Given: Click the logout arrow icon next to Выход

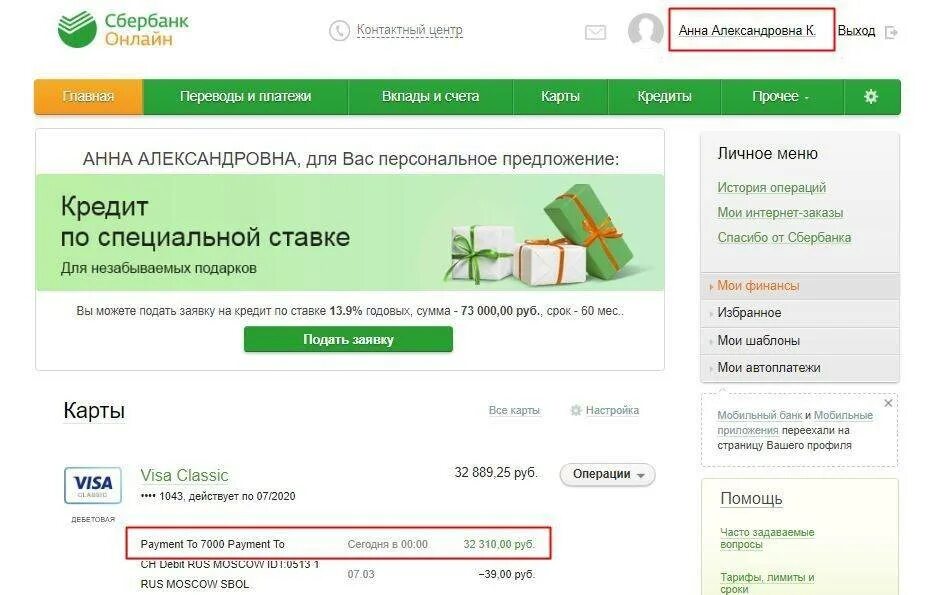Looking at the screenshot, I should click(x=891, y=32).
